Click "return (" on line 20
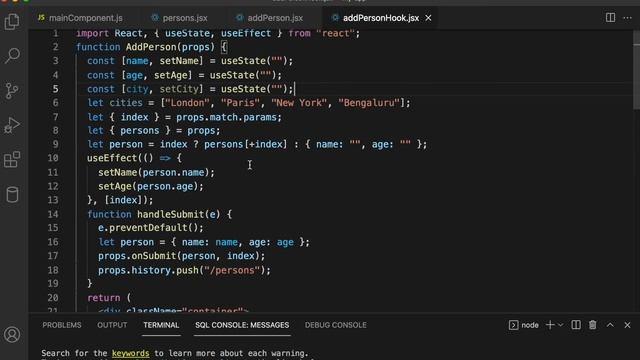Image resolution: width=640 pixels, height=360 pixels. [x=109, y=298]
